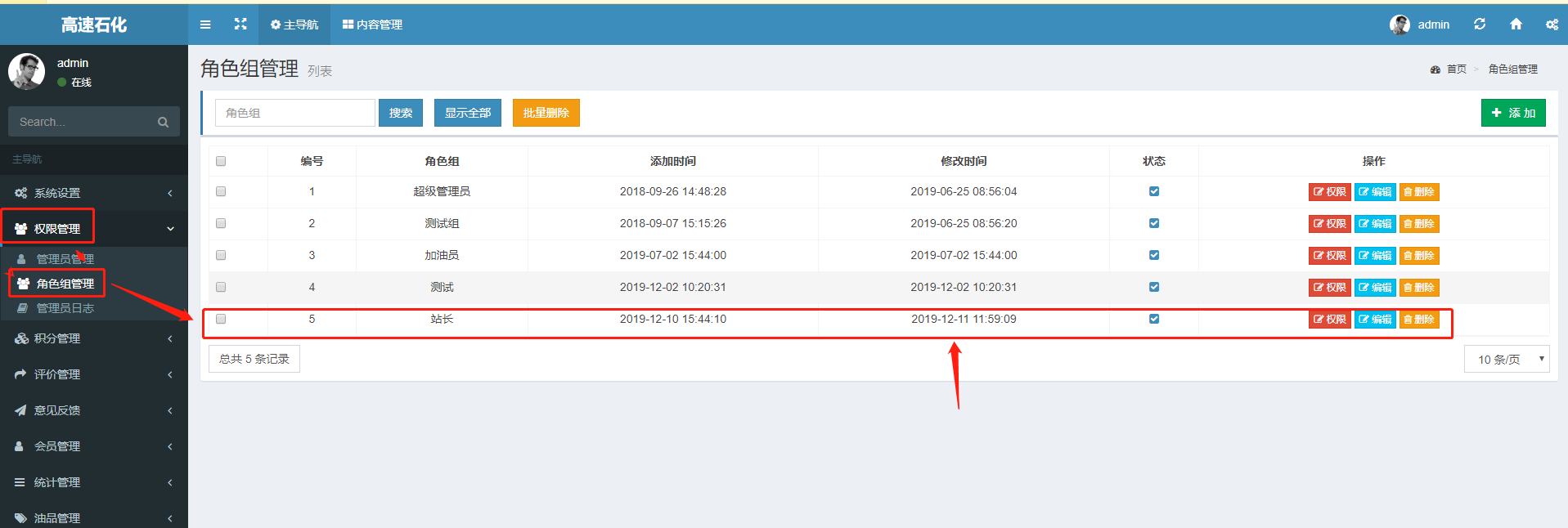Click the 角色组 search input field
This screenshot has height=528, width=1568.
(295, 113)
